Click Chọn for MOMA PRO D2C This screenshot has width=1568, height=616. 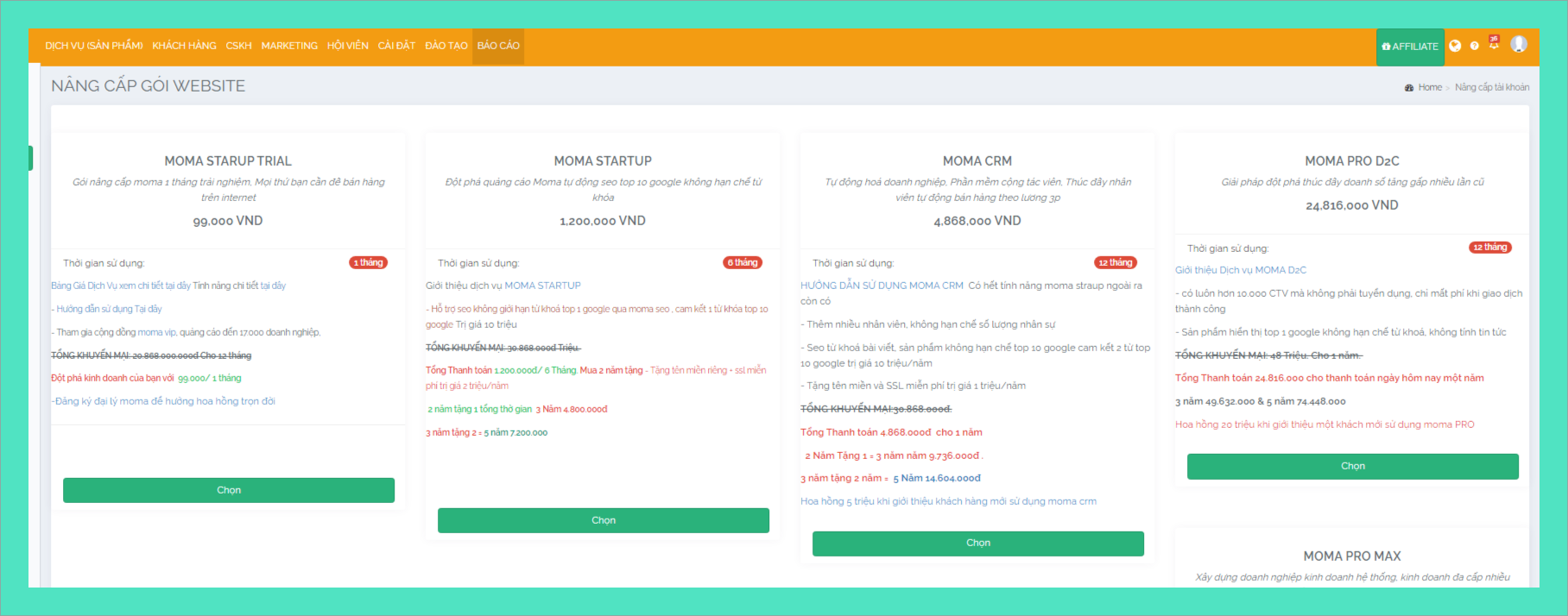[x=1352, y=466]
